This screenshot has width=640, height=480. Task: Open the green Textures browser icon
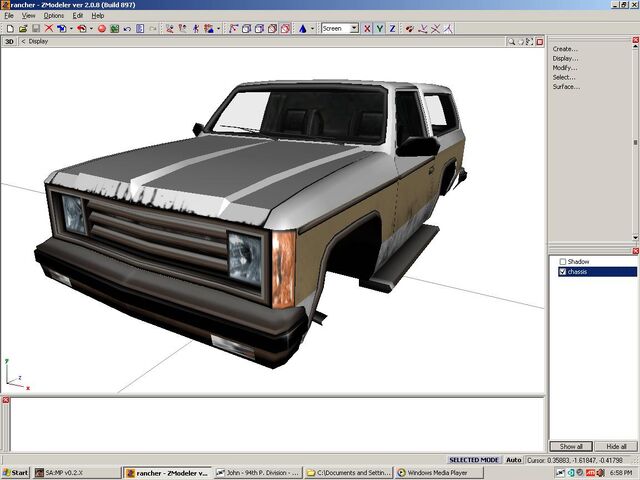click(x=115, y=29)
